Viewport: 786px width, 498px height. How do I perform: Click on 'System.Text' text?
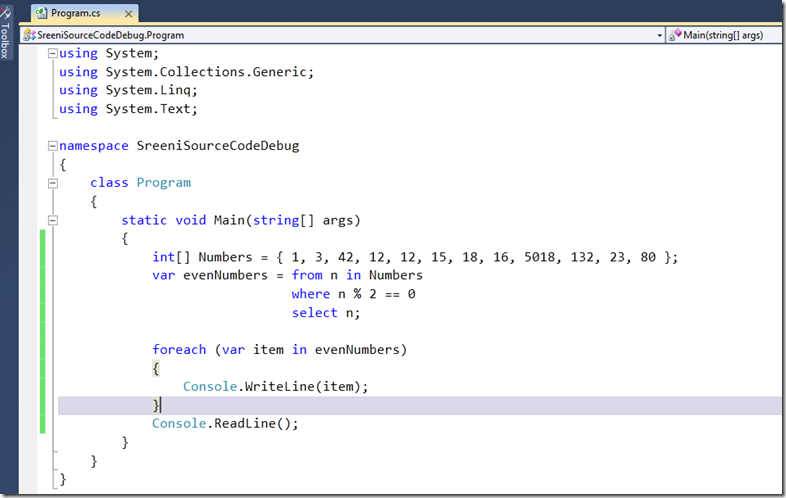coord(148,109)
